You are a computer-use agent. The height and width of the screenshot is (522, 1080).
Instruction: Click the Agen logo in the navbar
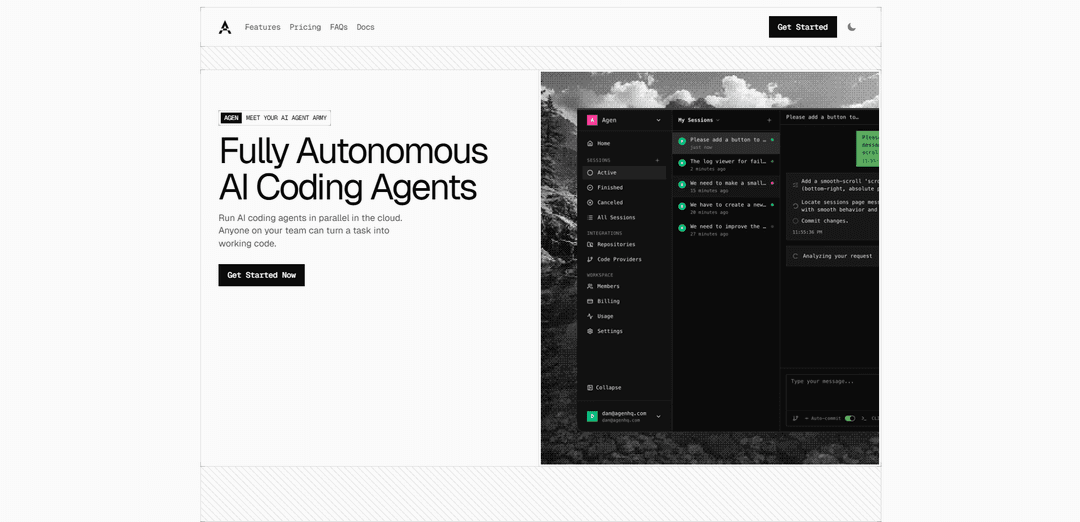(x=225, y=27)
